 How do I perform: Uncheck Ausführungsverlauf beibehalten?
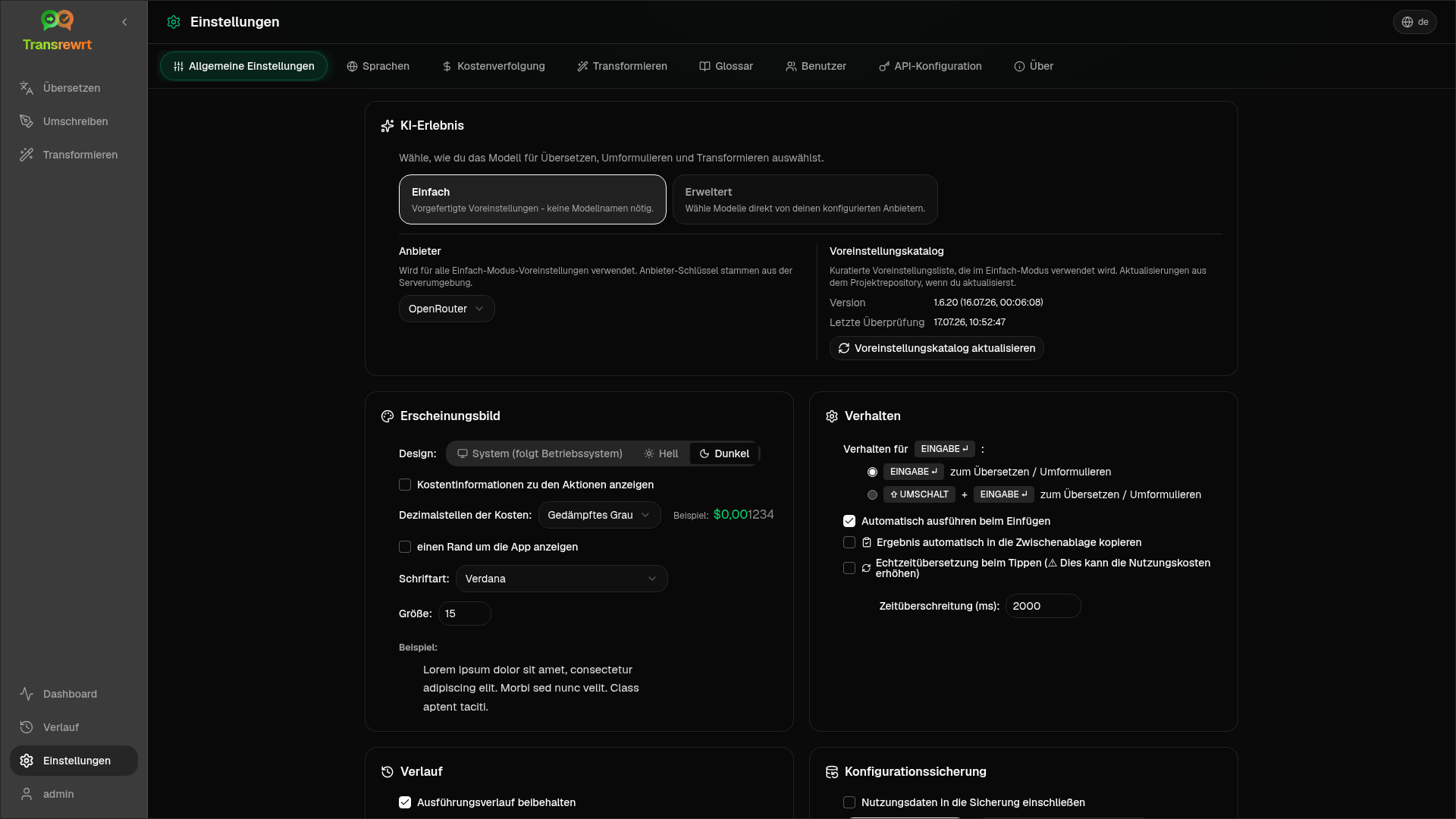405,802
